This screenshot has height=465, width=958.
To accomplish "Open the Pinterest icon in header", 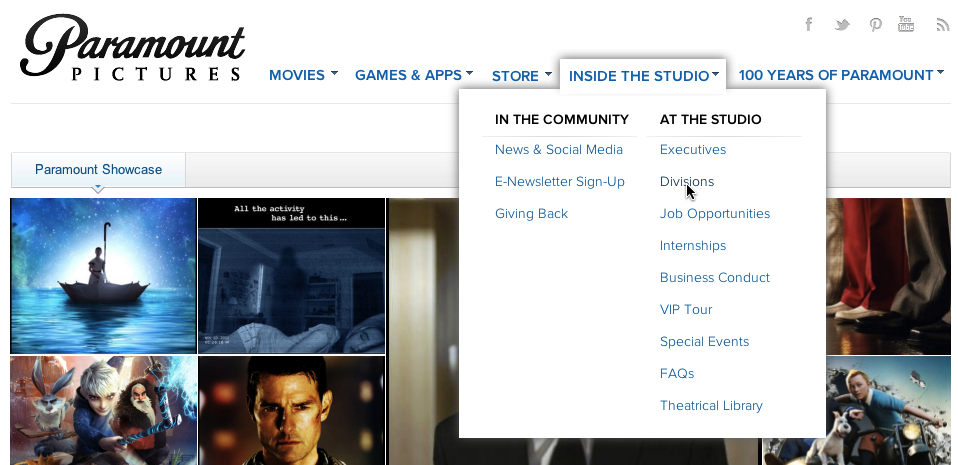I will coord(876,24).
